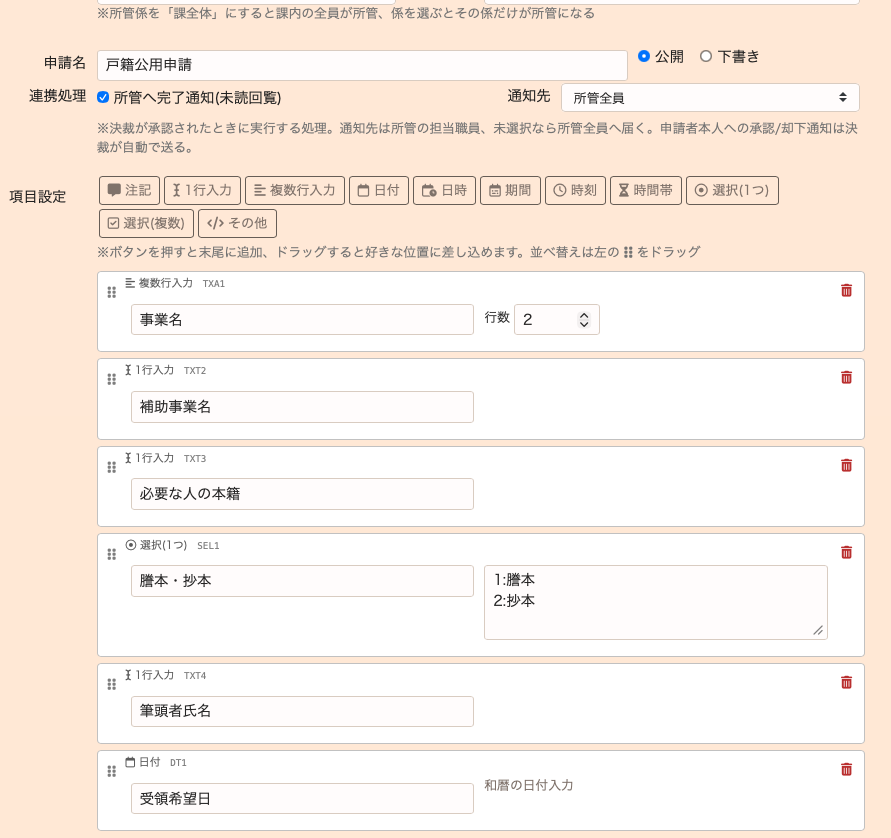Screen dimensions: 891x838
Task: Add a 複数行入力 multi-line field
Action: coord(295,190)
